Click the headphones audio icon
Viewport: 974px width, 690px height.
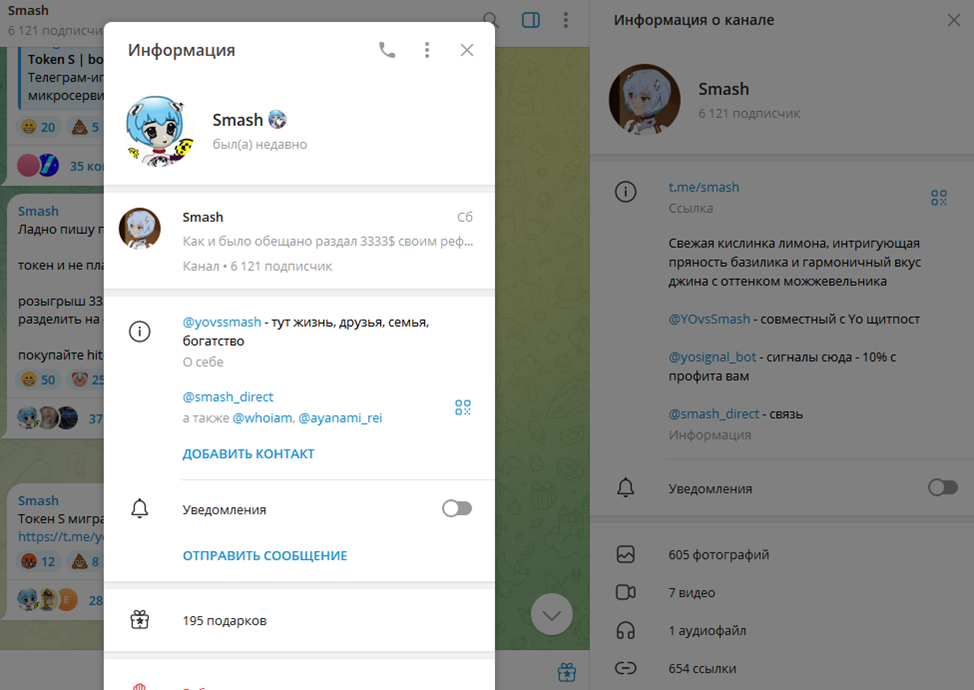click(x=626, y=630)
